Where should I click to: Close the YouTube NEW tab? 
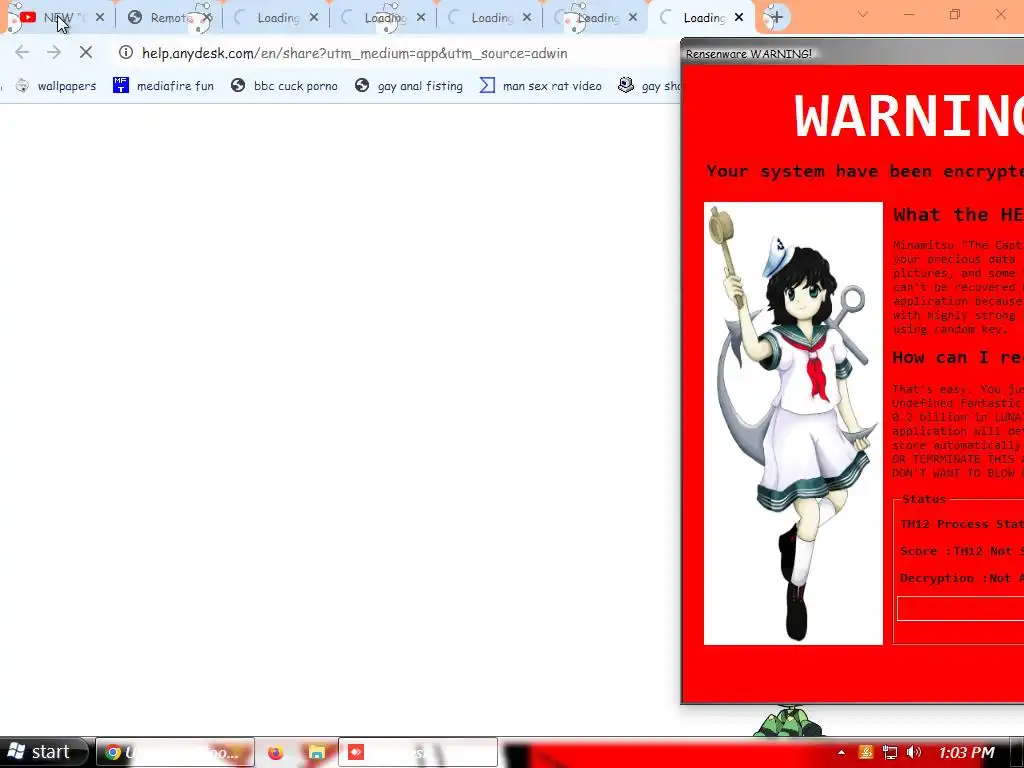[x=99, y=18]
